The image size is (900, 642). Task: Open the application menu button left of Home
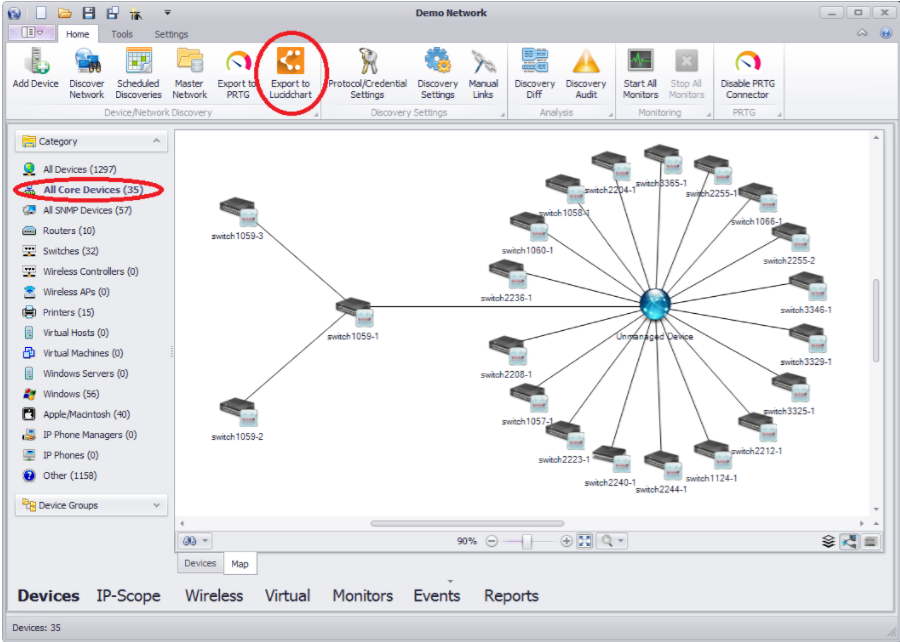click(32, 33)
